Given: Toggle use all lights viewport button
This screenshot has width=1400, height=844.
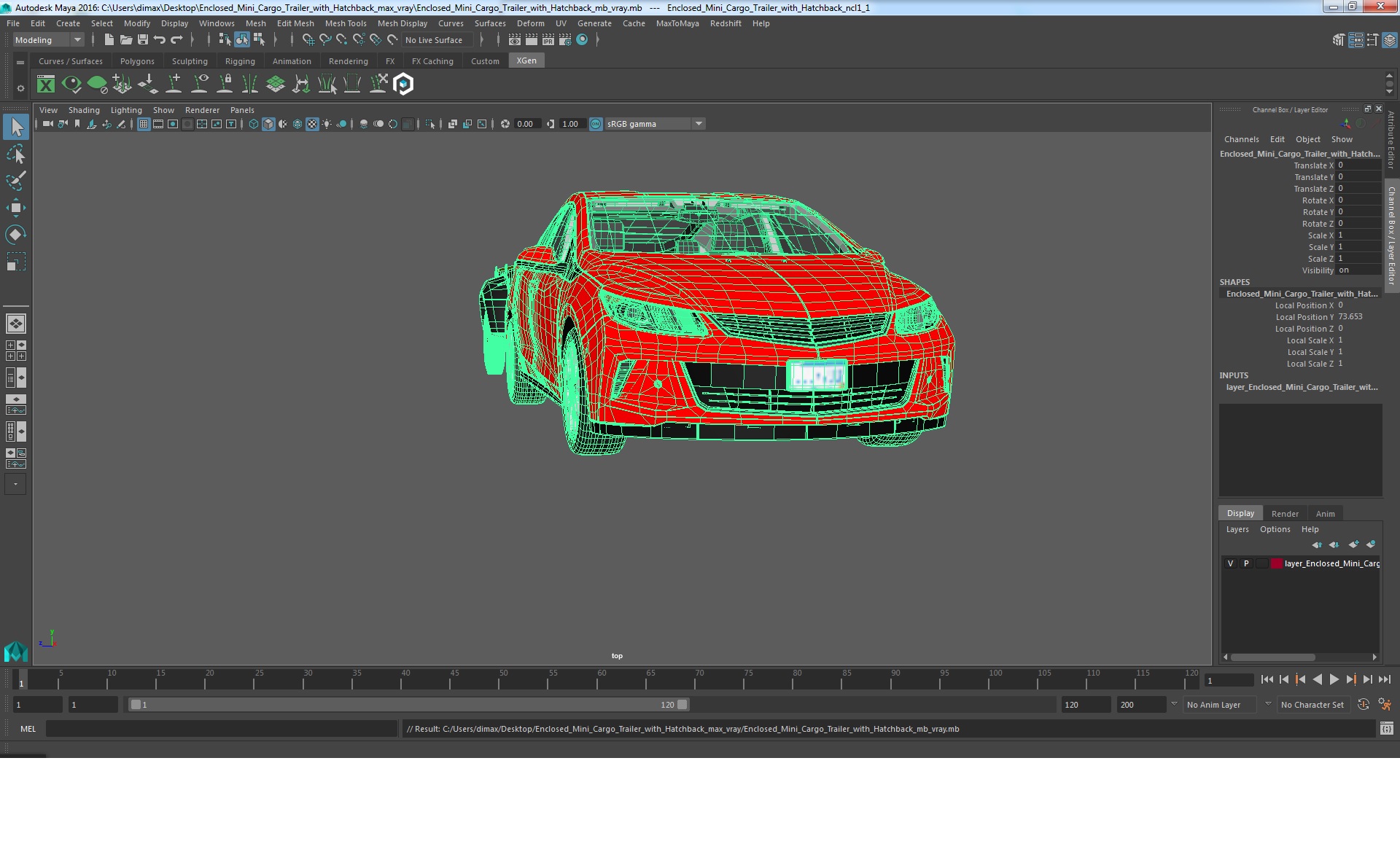Looking at the screenshot, I should (x=327, y=124).
